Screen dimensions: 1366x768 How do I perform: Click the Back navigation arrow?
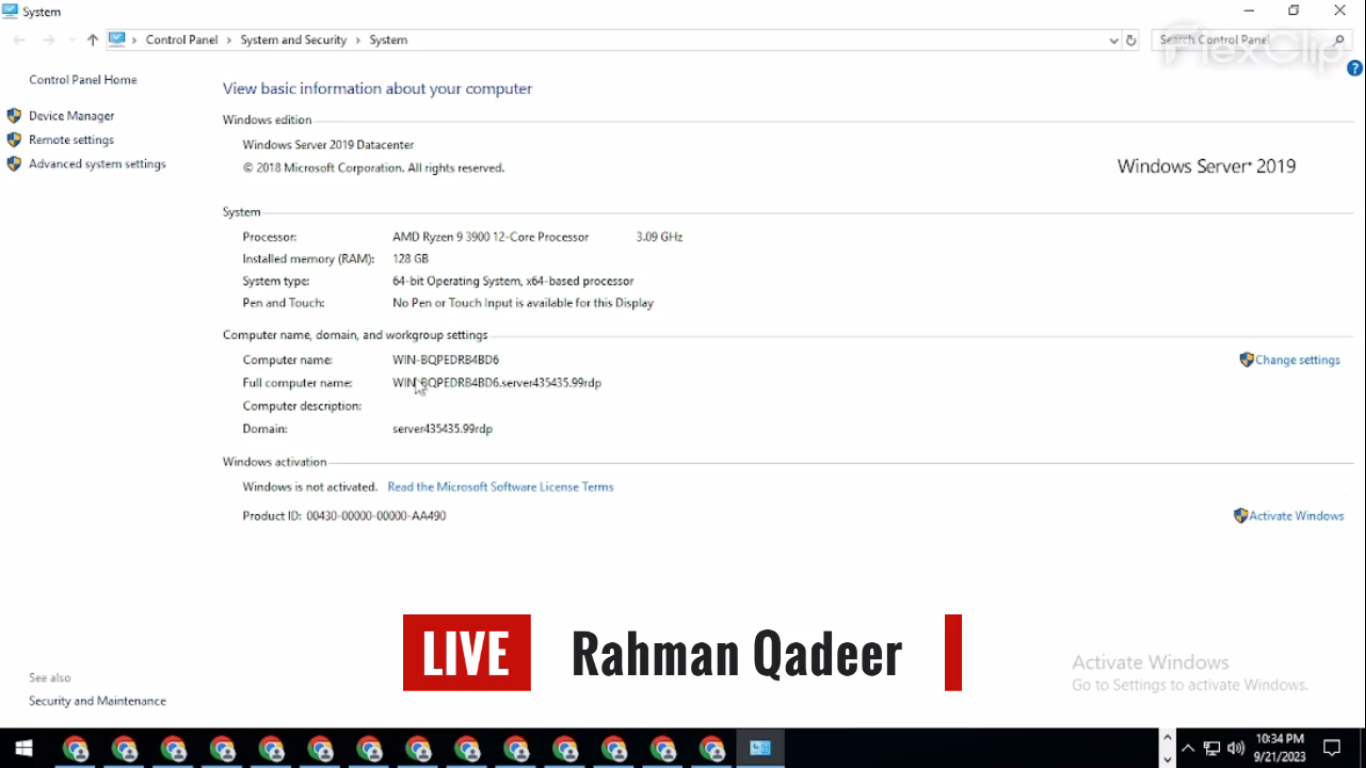20,40
